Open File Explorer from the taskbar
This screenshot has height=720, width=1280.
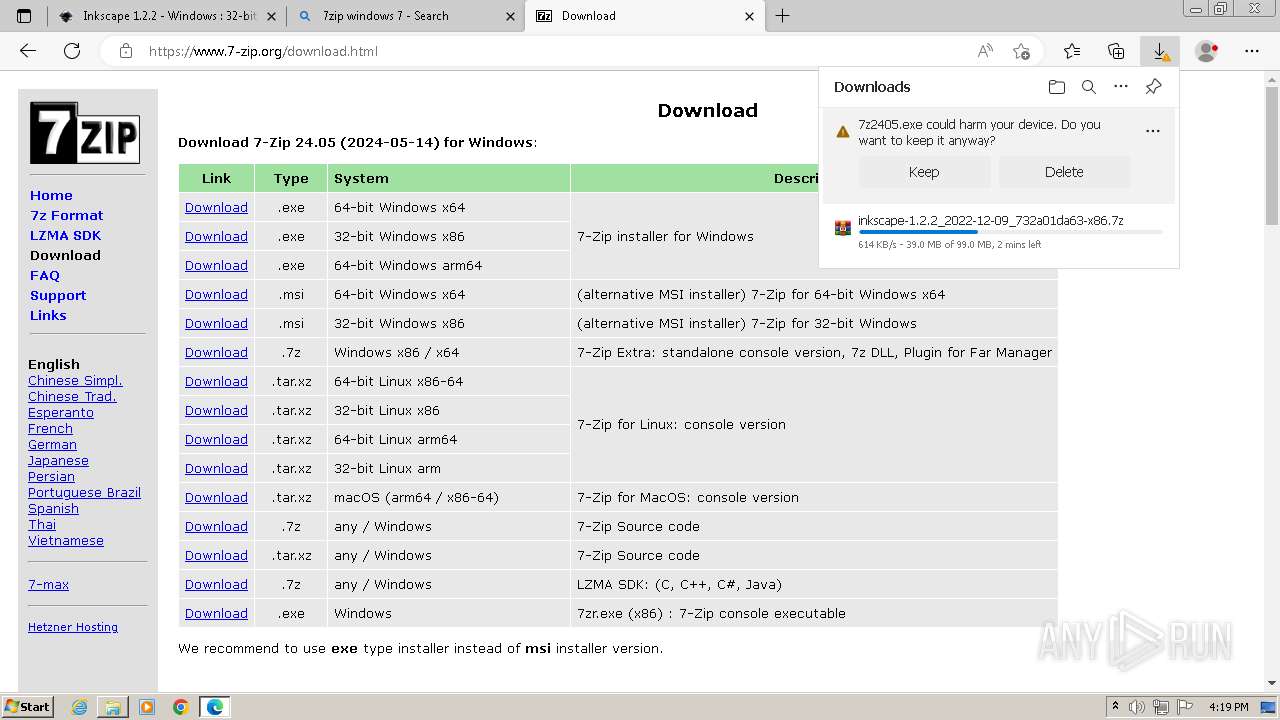[x=113, y=707]
